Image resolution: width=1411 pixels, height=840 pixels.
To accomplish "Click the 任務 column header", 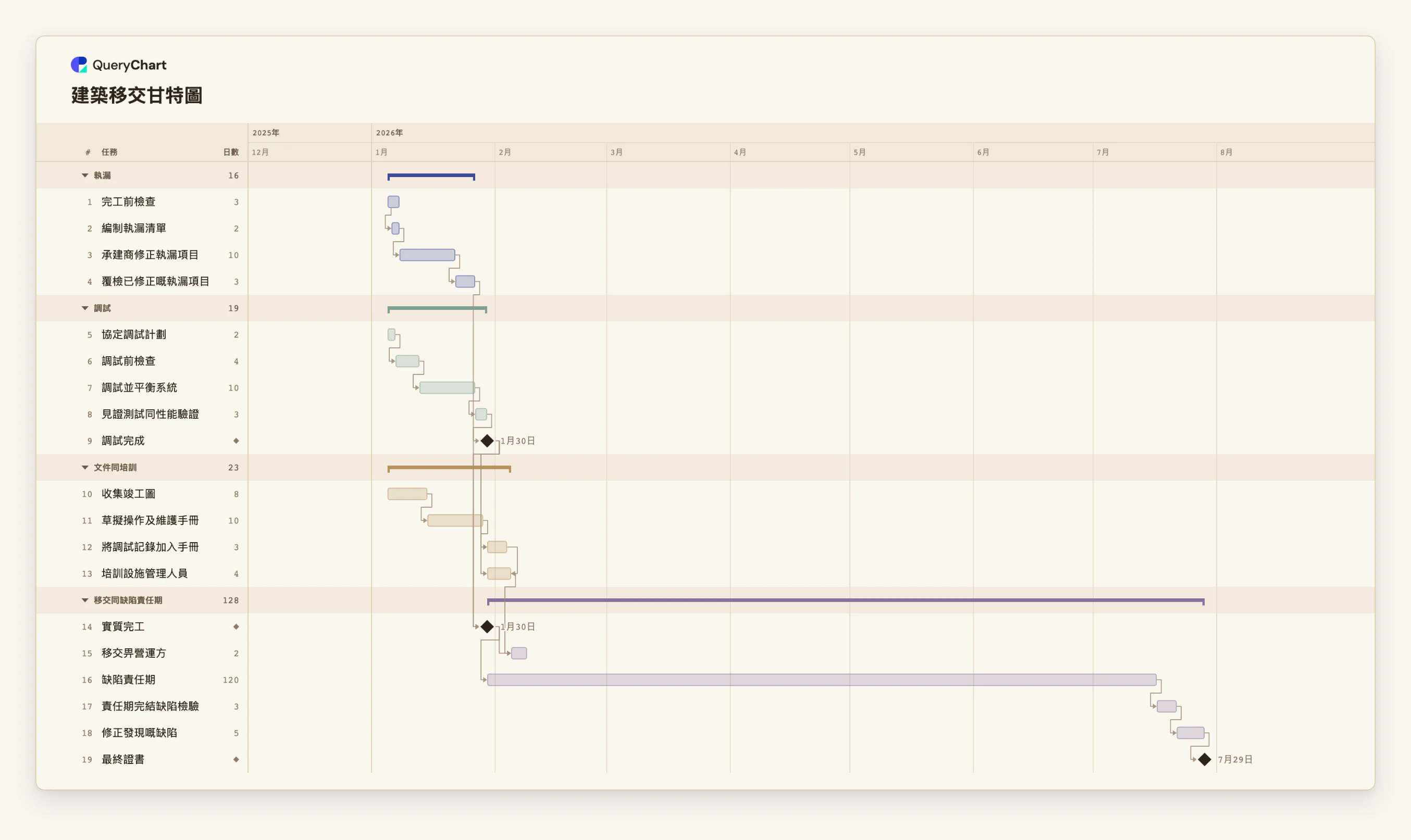I will tap(109, 152).
